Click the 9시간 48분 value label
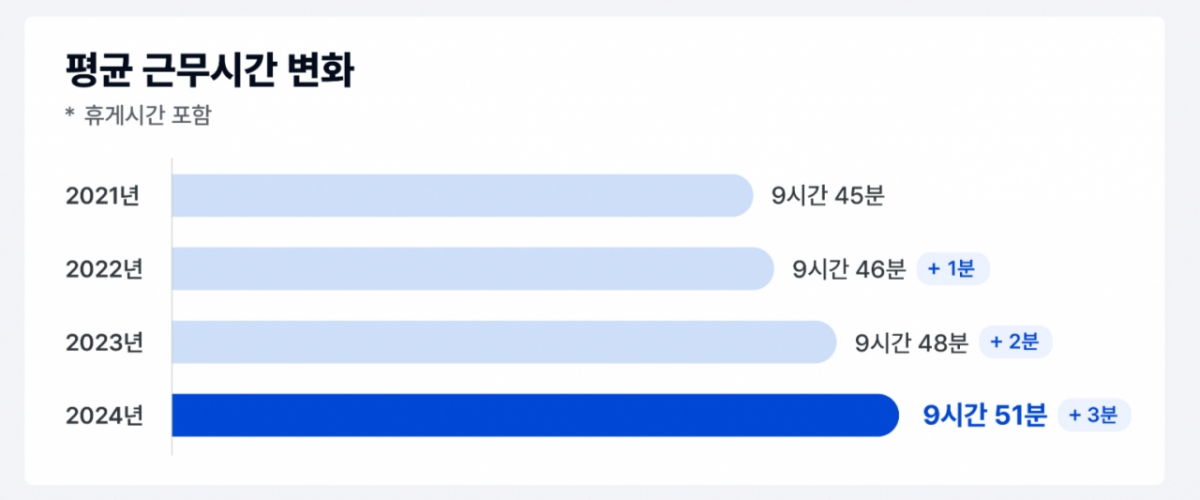Viewport: 1200px width, 500px height. coord(912,343)
